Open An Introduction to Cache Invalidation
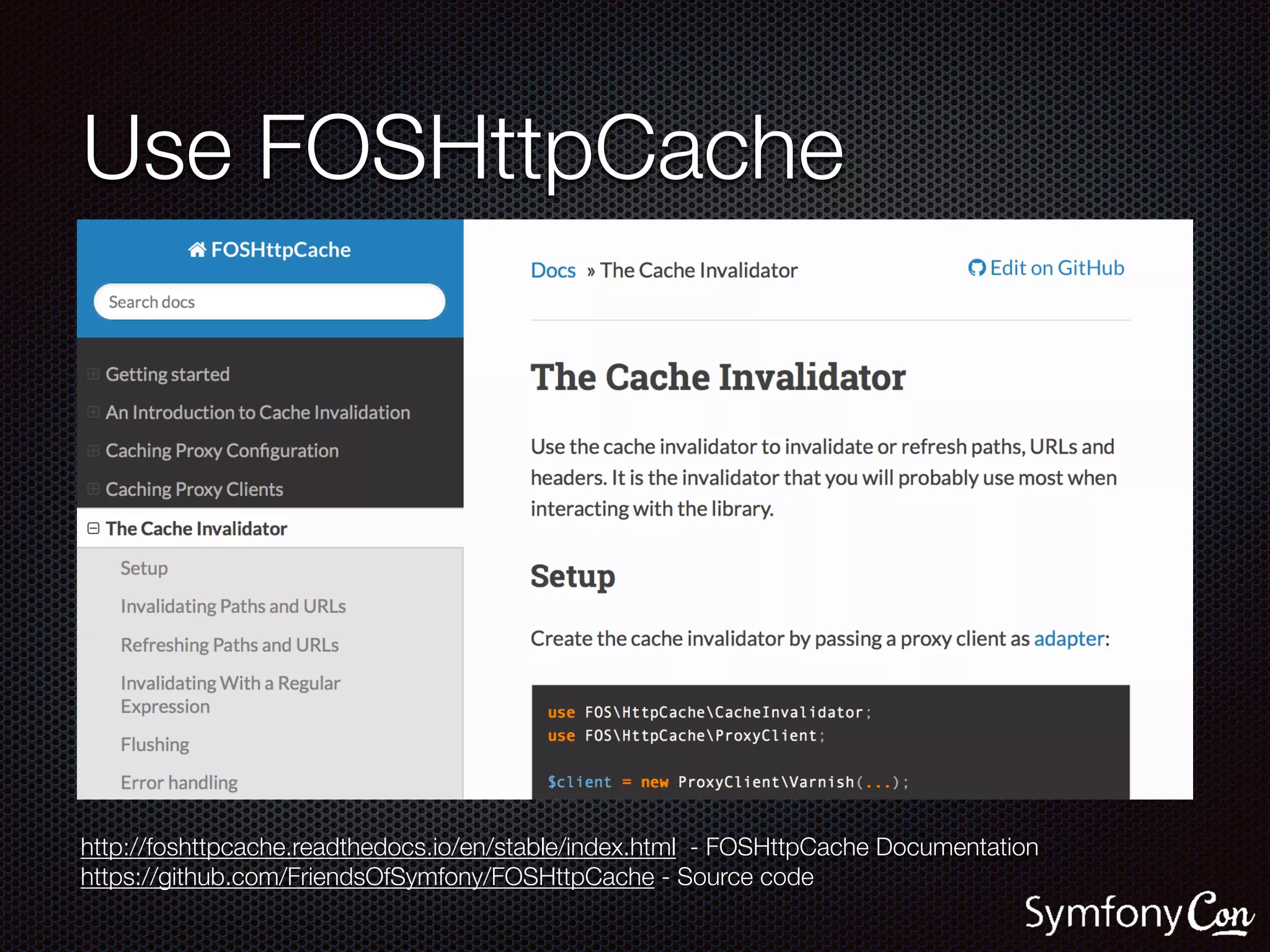Viewport: 1270px width, 952px height. 258,413
